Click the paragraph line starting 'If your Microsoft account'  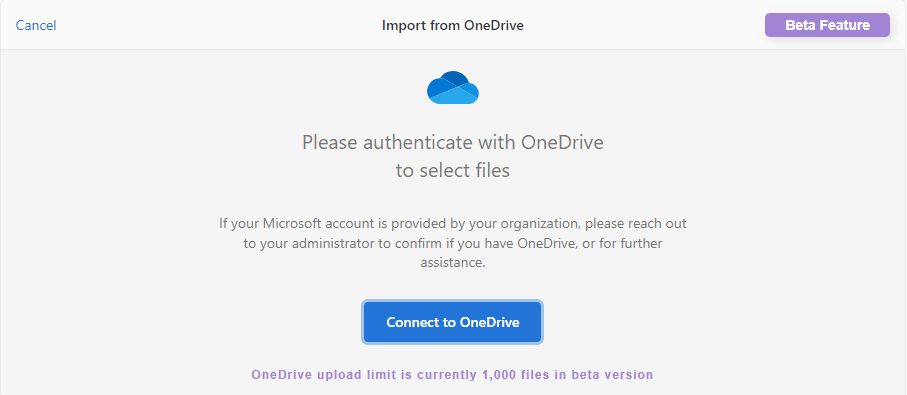point(452,223)
